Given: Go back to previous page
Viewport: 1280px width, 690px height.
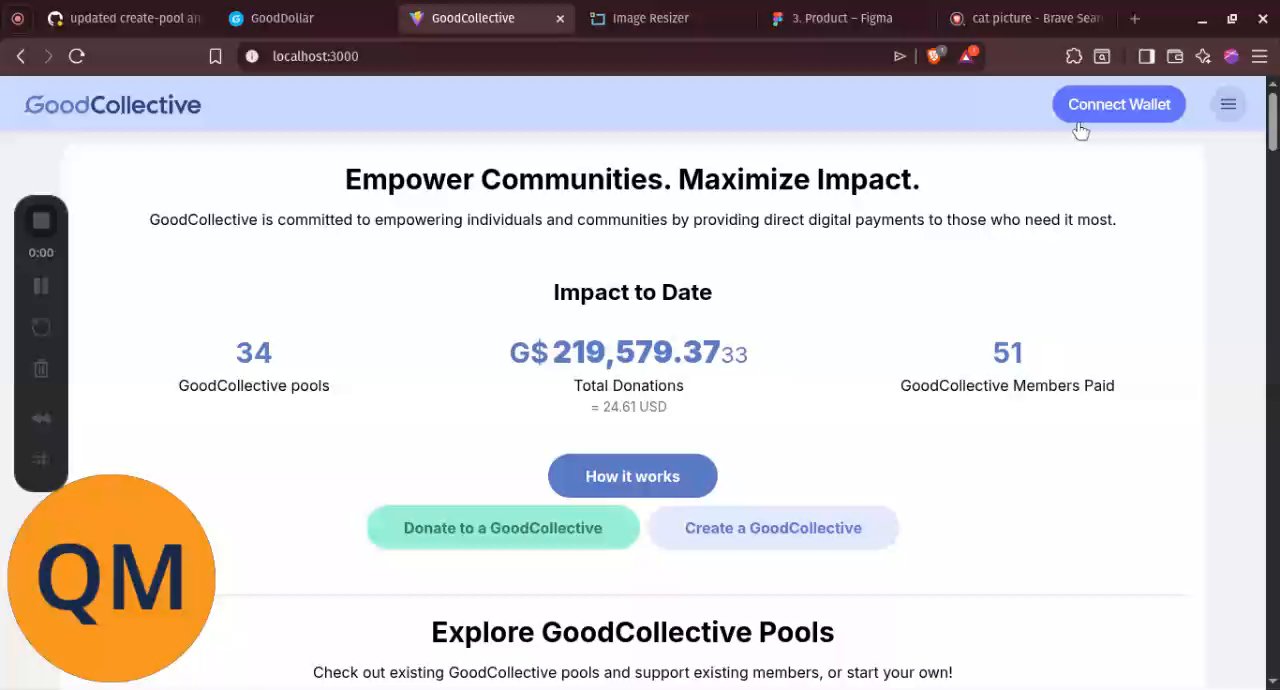Looking at the screenshot, I should 20,56.
